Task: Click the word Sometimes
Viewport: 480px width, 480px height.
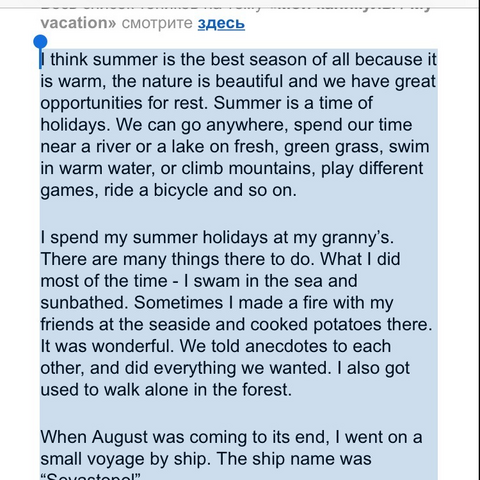Action: point(178,303)
